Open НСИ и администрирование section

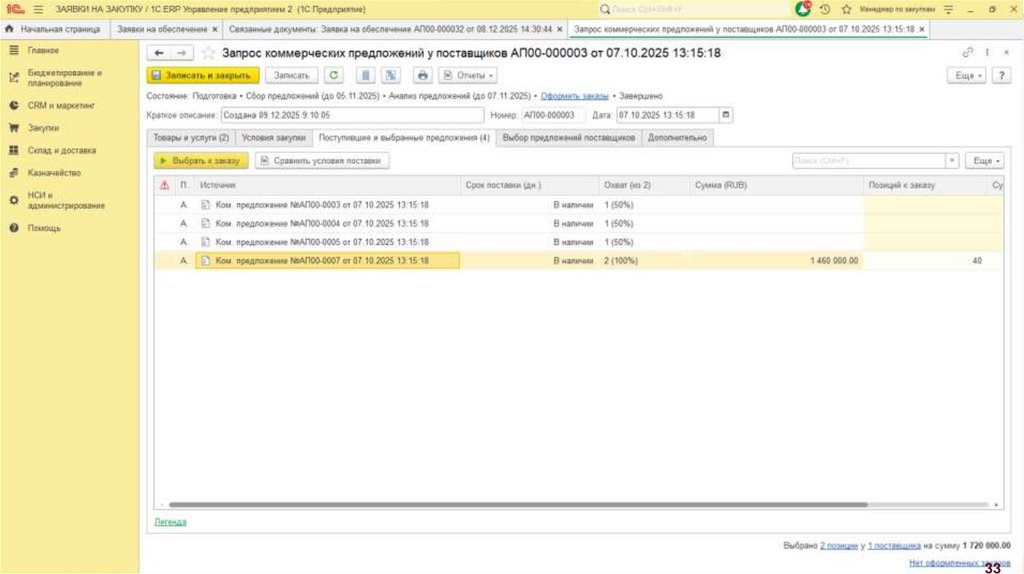pyautogui.click(x=66, y=200)
